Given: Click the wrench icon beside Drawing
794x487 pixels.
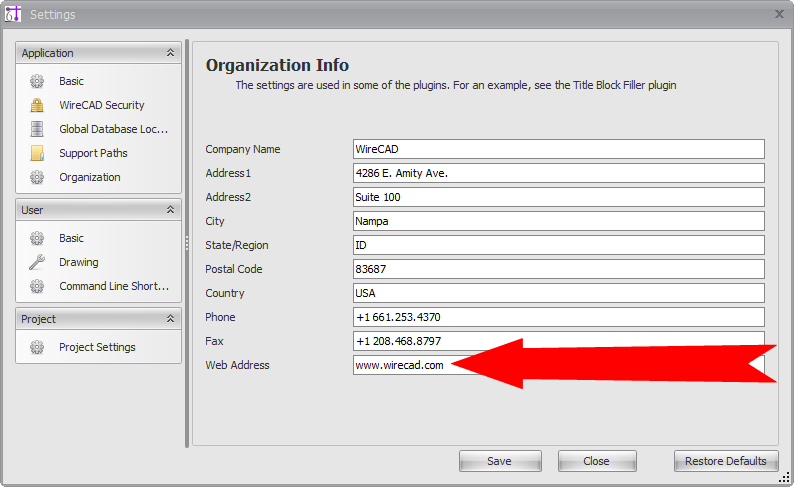Looking at the screenshot, I should [x=37, y=262].
